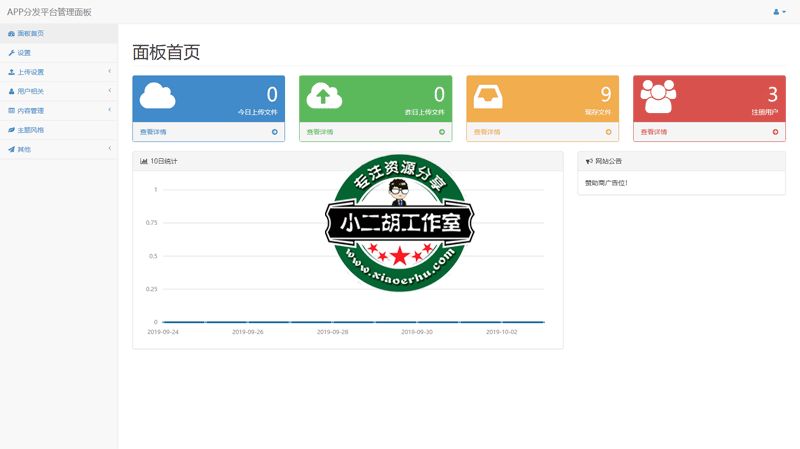Click the megaphone icon beside 网站公告
Image resolution: width=800 pixels, height=449 pixels.
[x=589, y=161]
